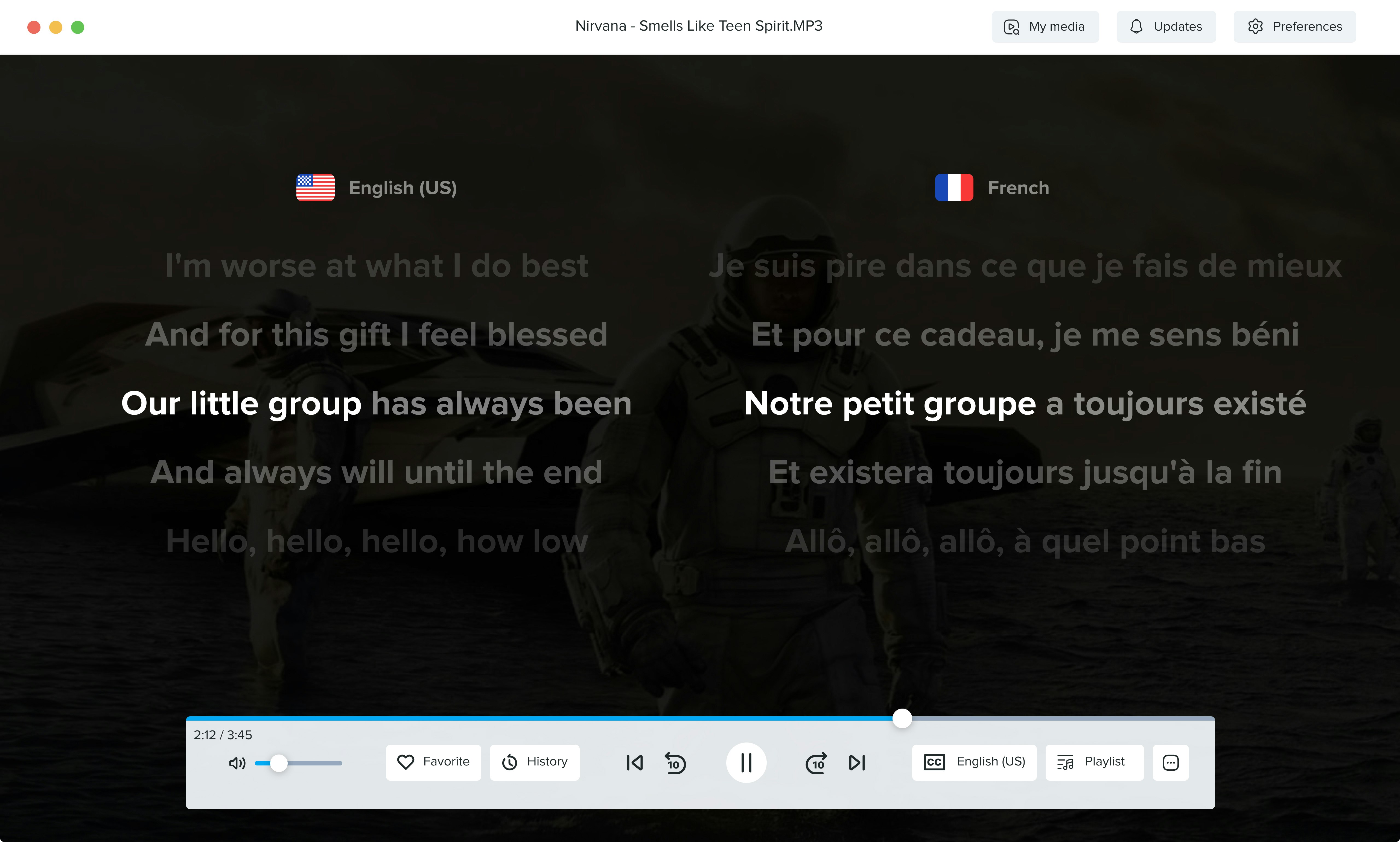Open the Playlist panel
Viewport: 1400px width, 842px height.
tap(1093, 762)
